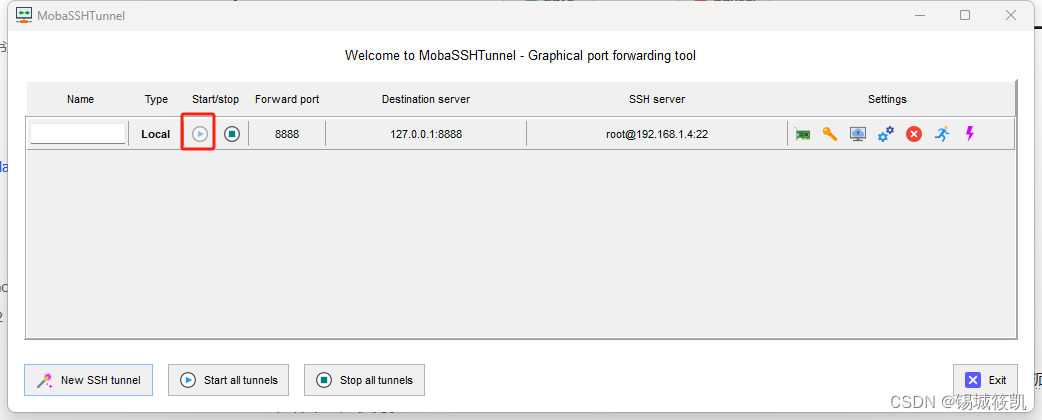Click the monitor cloud proxy icon
The width and height of the screenshot is (1042, 420).
pos(858,134)
